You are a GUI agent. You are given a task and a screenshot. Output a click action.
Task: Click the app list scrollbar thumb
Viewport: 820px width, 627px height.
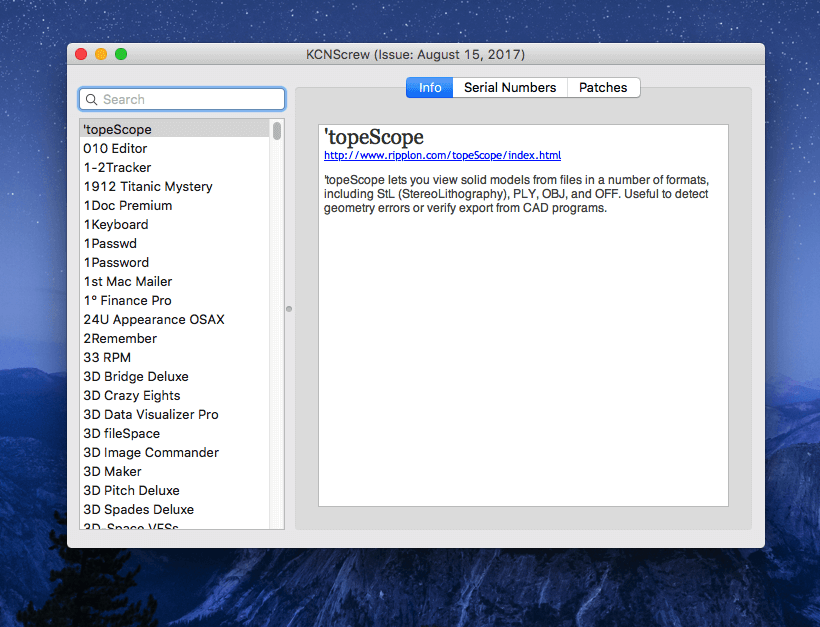tap(277, 131)
